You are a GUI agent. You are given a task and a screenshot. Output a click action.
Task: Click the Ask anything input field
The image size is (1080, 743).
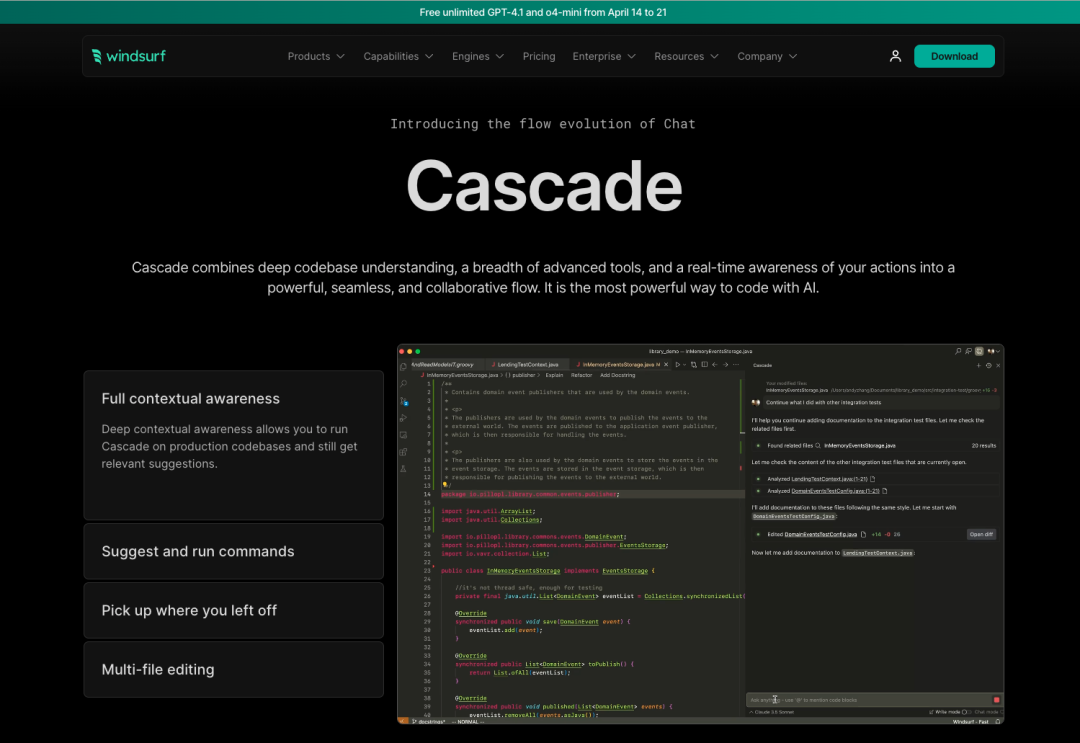click(868, 700)
